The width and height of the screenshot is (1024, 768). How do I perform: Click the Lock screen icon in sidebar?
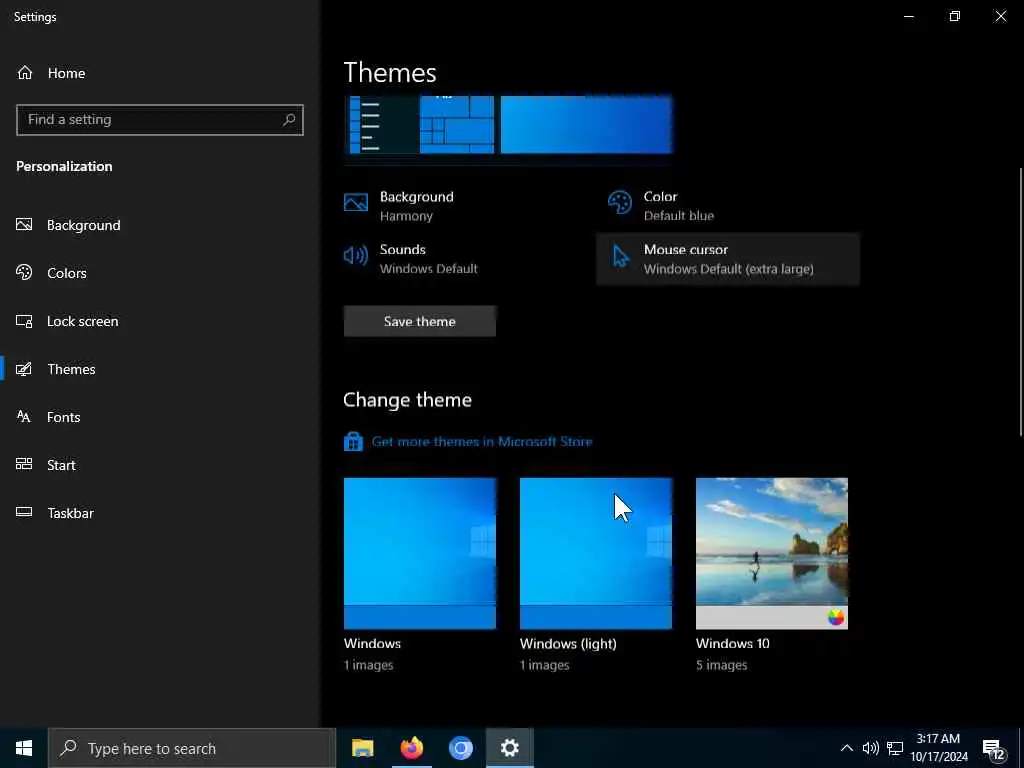click(24, 321)
